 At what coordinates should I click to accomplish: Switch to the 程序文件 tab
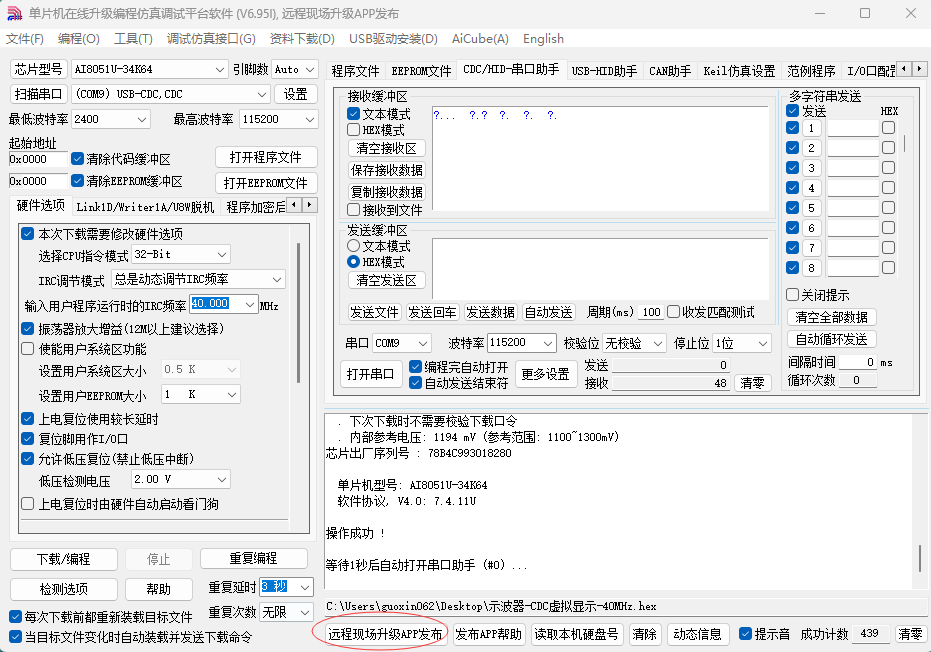pyautogui.click(x=355, y=71)
